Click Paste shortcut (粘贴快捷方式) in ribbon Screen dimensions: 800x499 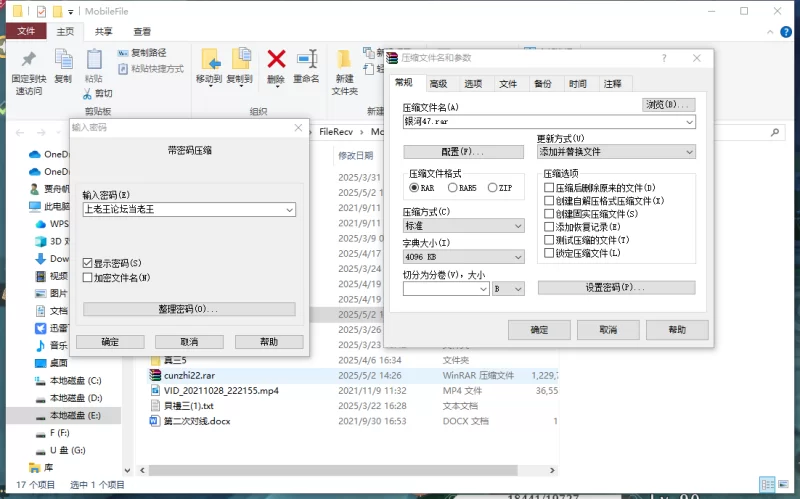[151, 68]
